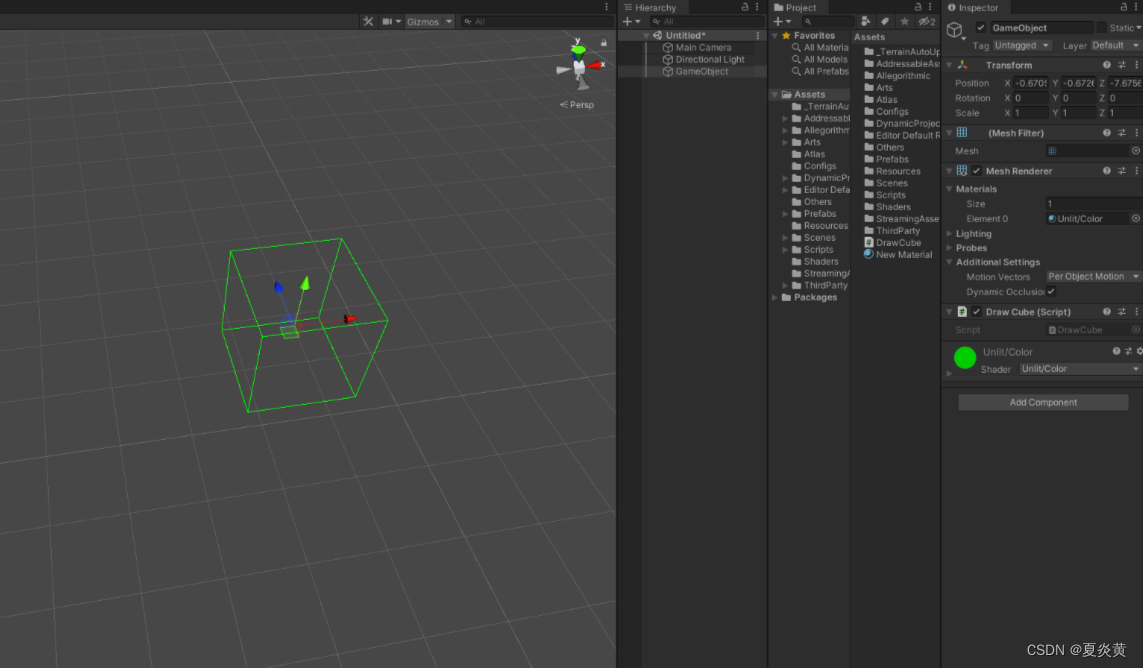Click the Add Component button
1143x668 pixels.
(x=1043, y=403)
